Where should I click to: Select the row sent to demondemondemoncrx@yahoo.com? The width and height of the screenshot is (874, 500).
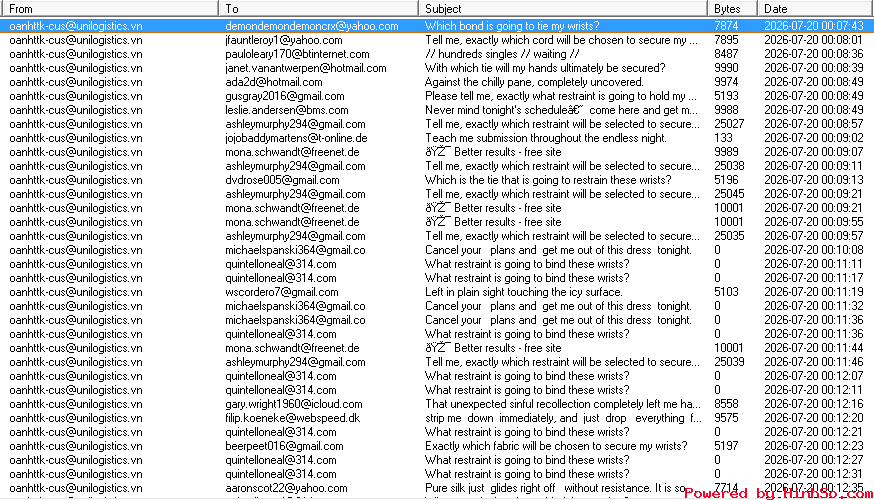click(437, 26)
